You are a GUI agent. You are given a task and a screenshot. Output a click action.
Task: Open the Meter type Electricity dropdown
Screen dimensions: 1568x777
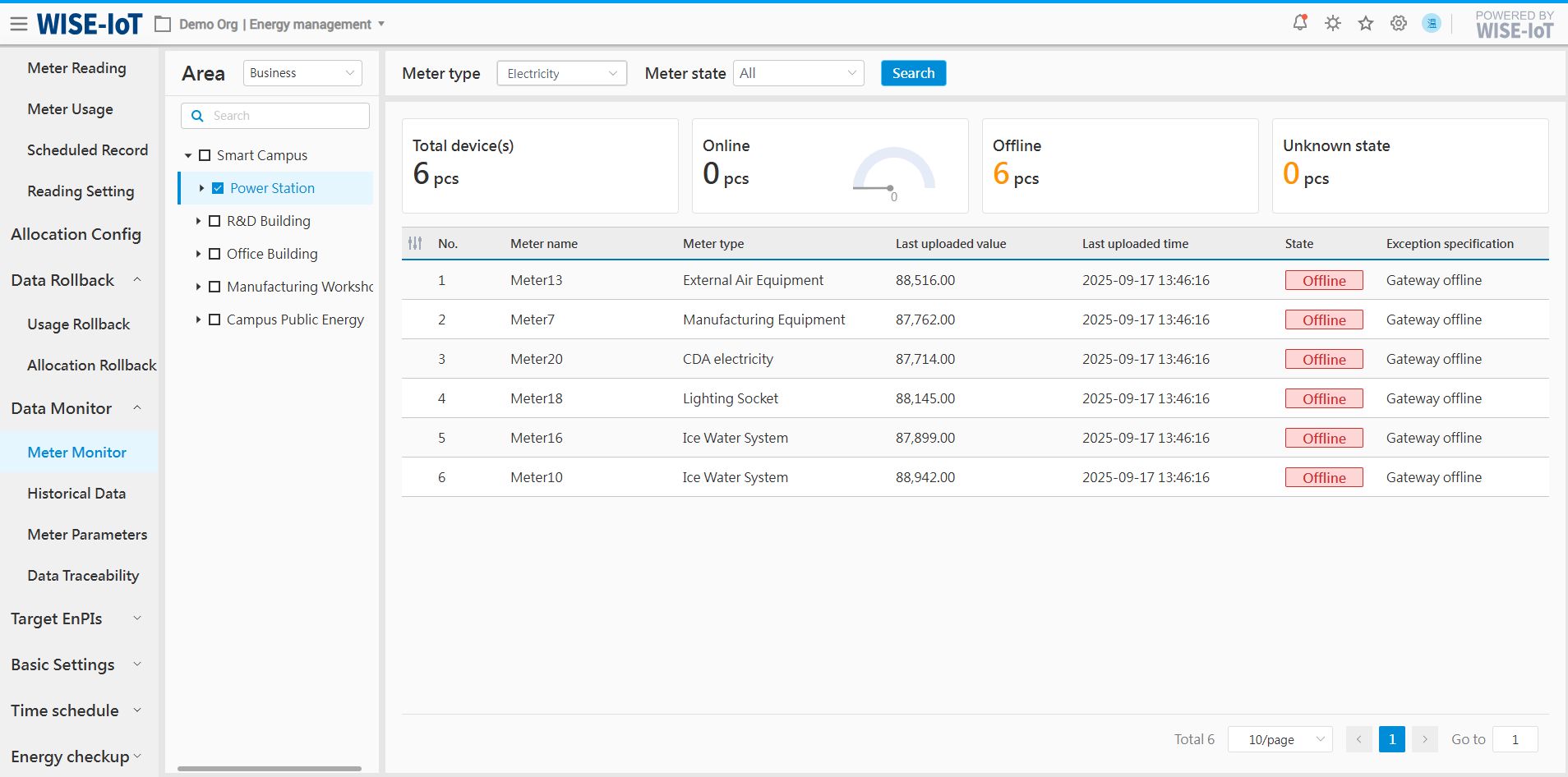561,73
